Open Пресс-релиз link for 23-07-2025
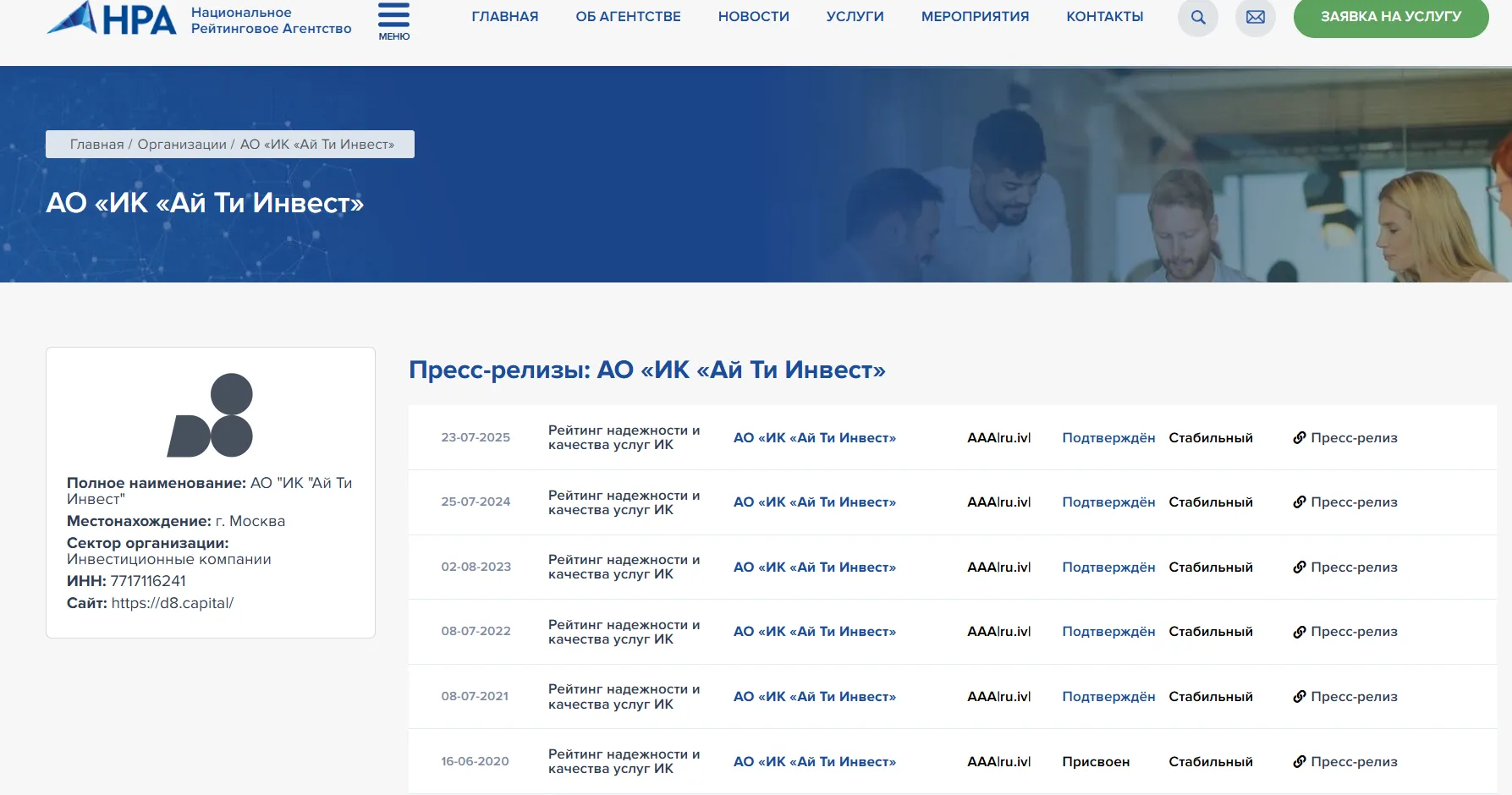Viewport: 1512px width, 795px height. click(1345, 437)
